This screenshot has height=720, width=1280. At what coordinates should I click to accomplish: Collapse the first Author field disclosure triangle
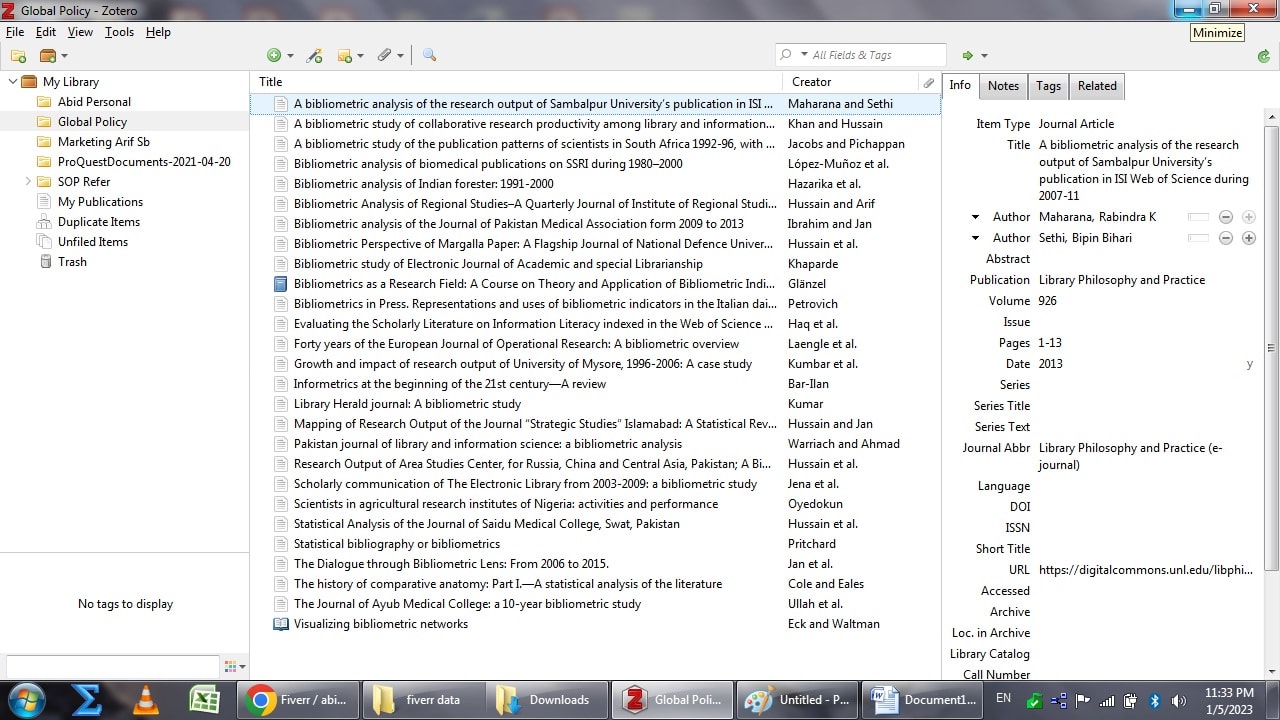point(975,216)
